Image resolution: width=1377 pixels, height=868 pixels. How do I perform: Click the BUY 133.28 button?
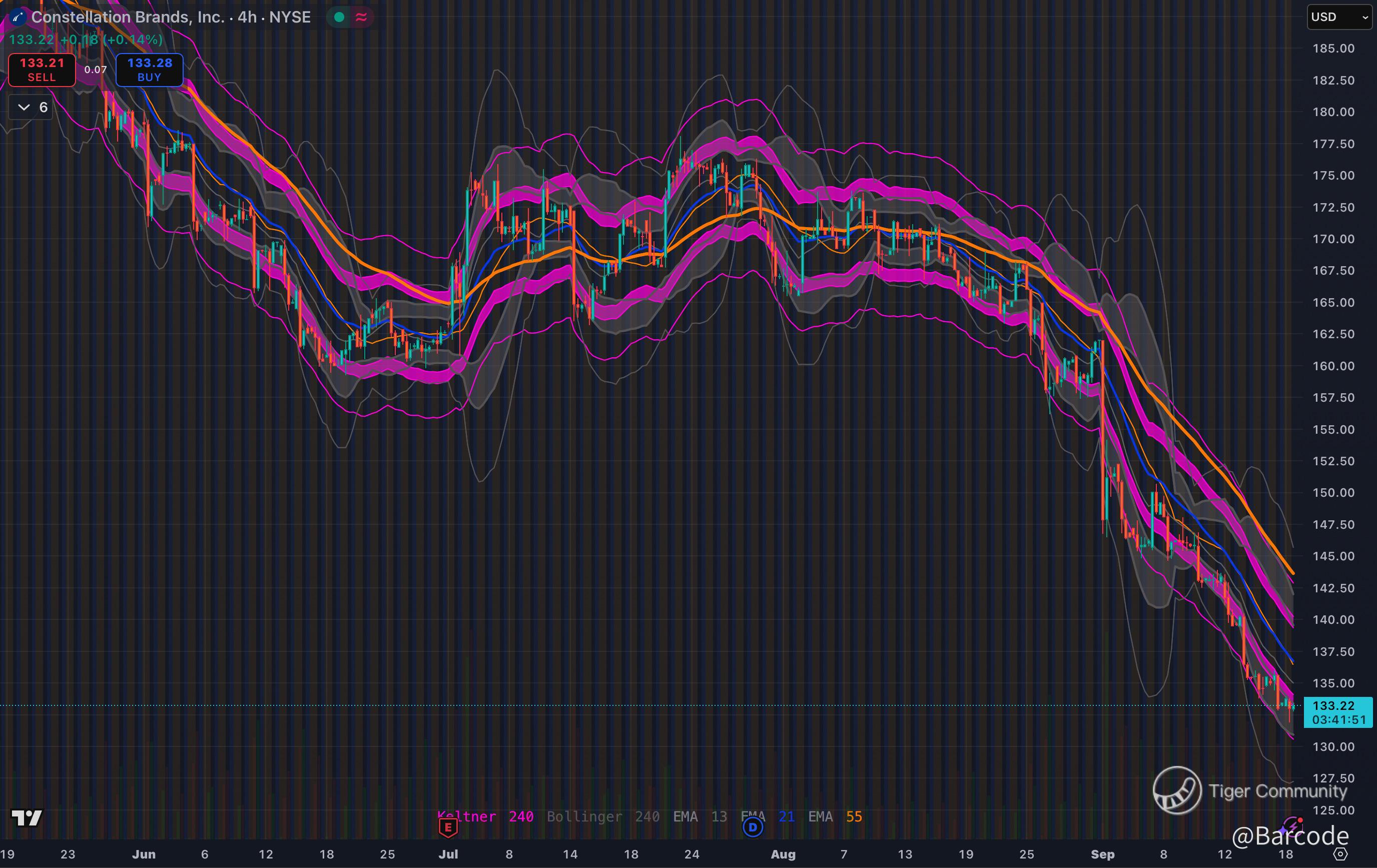coord(149,70)
